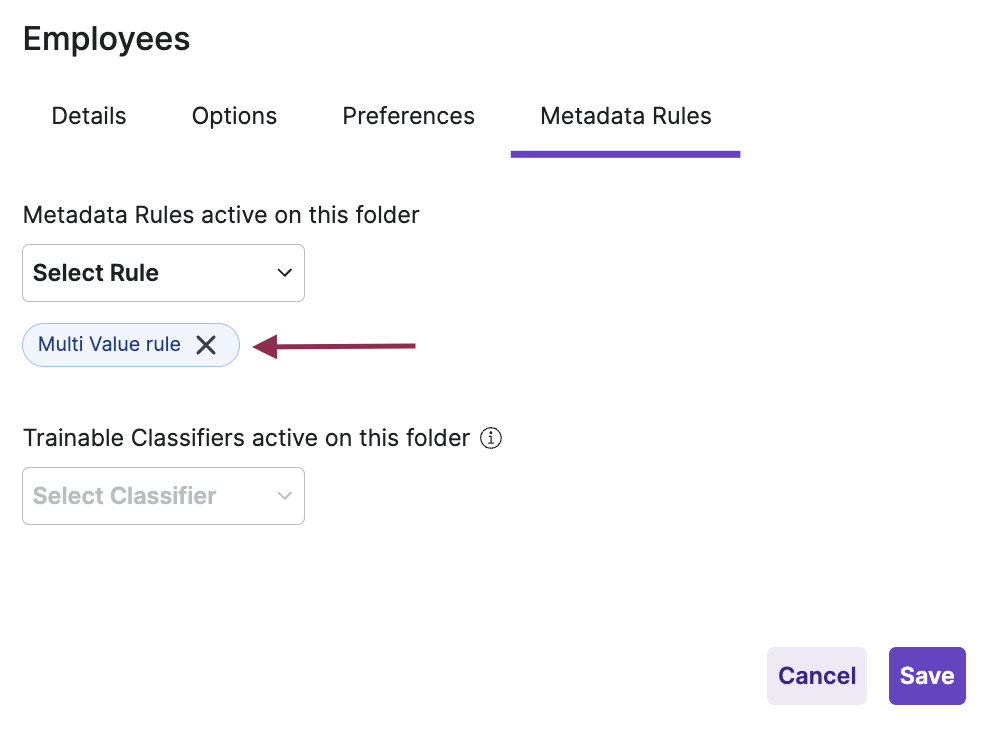
Task: Remove the Multi Value rule chip
Action: (206, 345)
